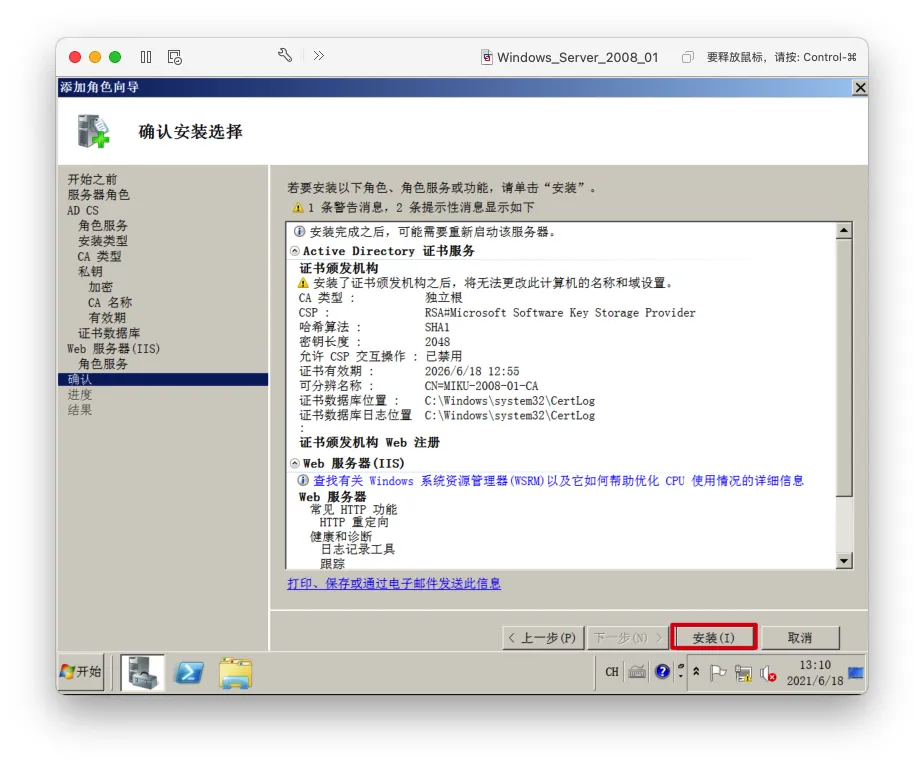Click the 独立根 CA type value
This screenshot has width=924, height=769.
point(444,298)
